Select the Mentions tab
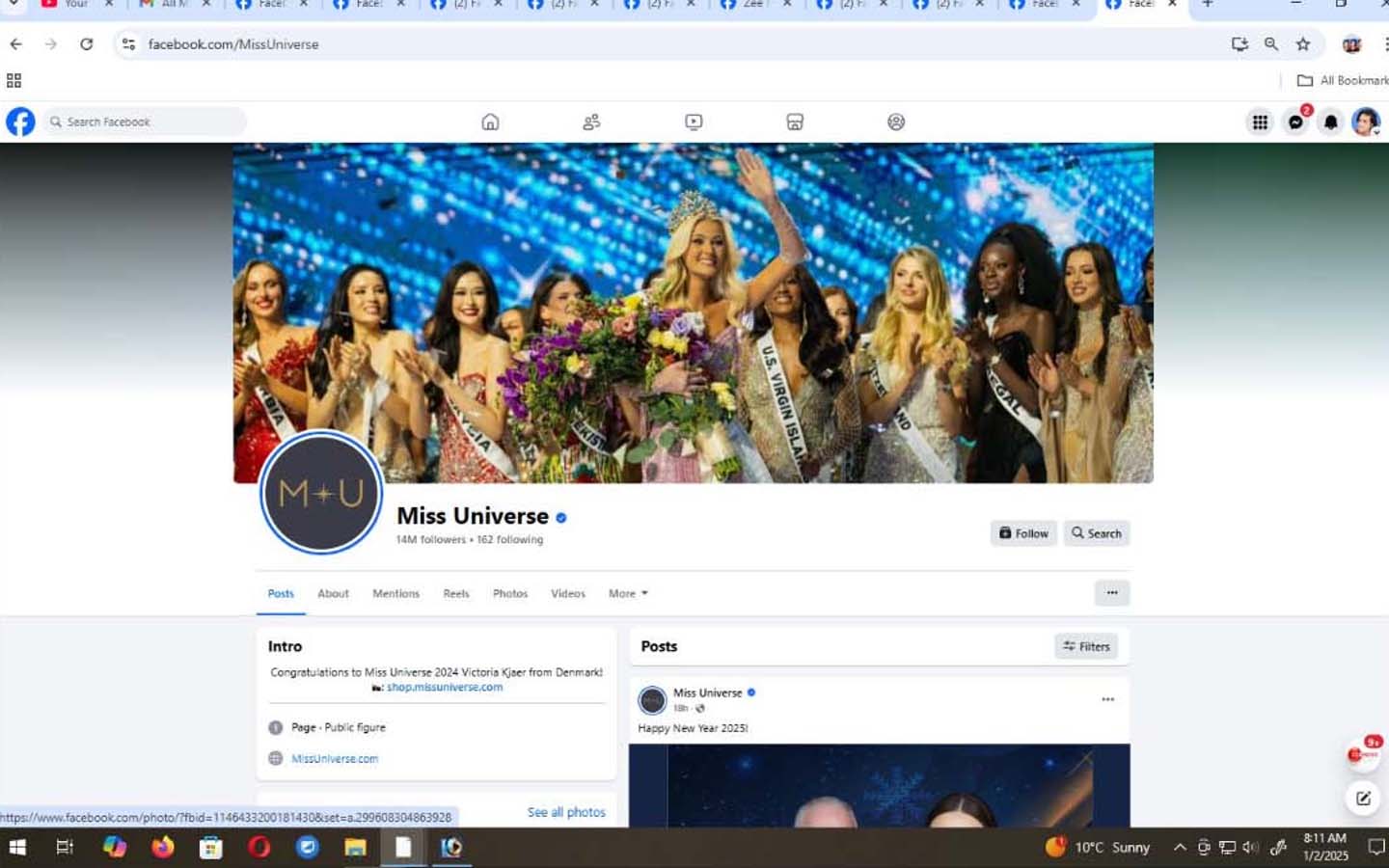The height and width of the screenshot is (868, 1389). tap(395, 594)
